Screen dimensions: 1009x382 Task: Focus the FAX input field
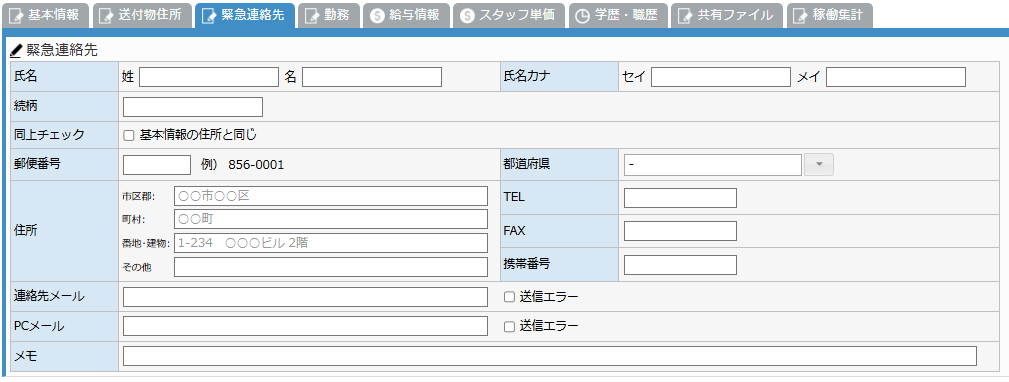click(x=680, y=231)
